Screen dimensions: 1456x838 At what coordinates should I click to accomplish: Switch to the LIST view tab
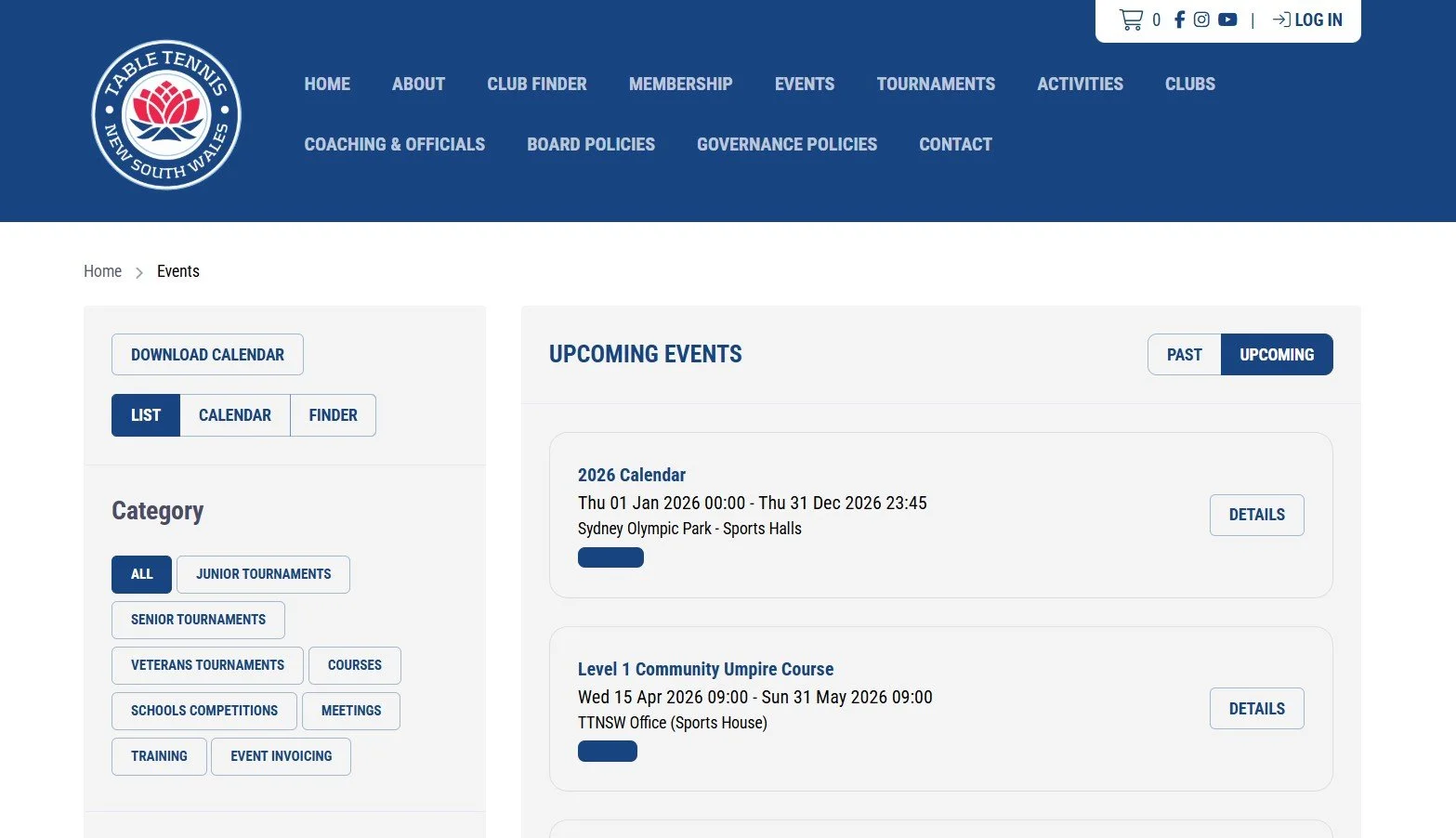[x=146, y=415]
